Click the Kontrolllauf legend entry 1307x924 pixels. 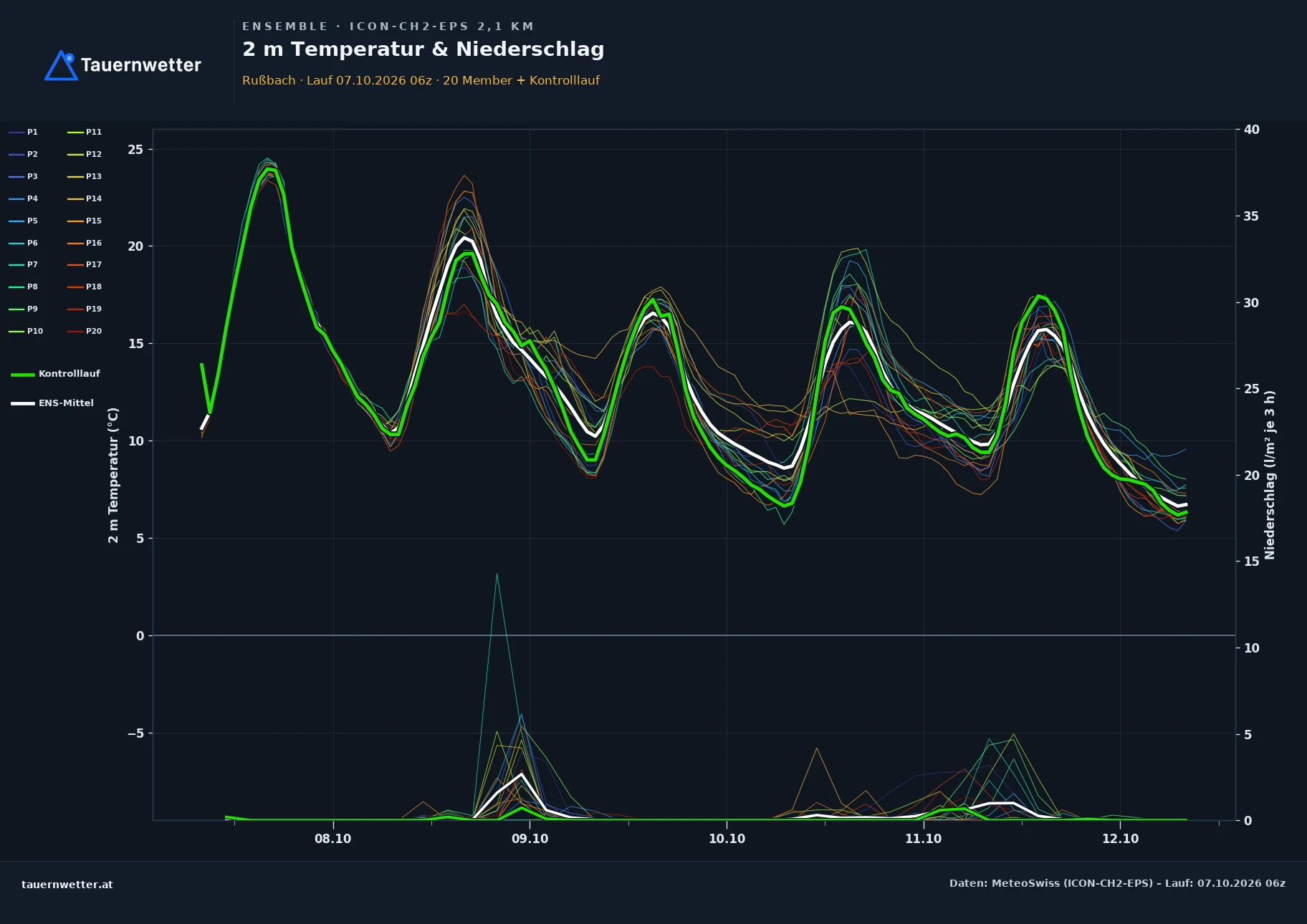56,374
